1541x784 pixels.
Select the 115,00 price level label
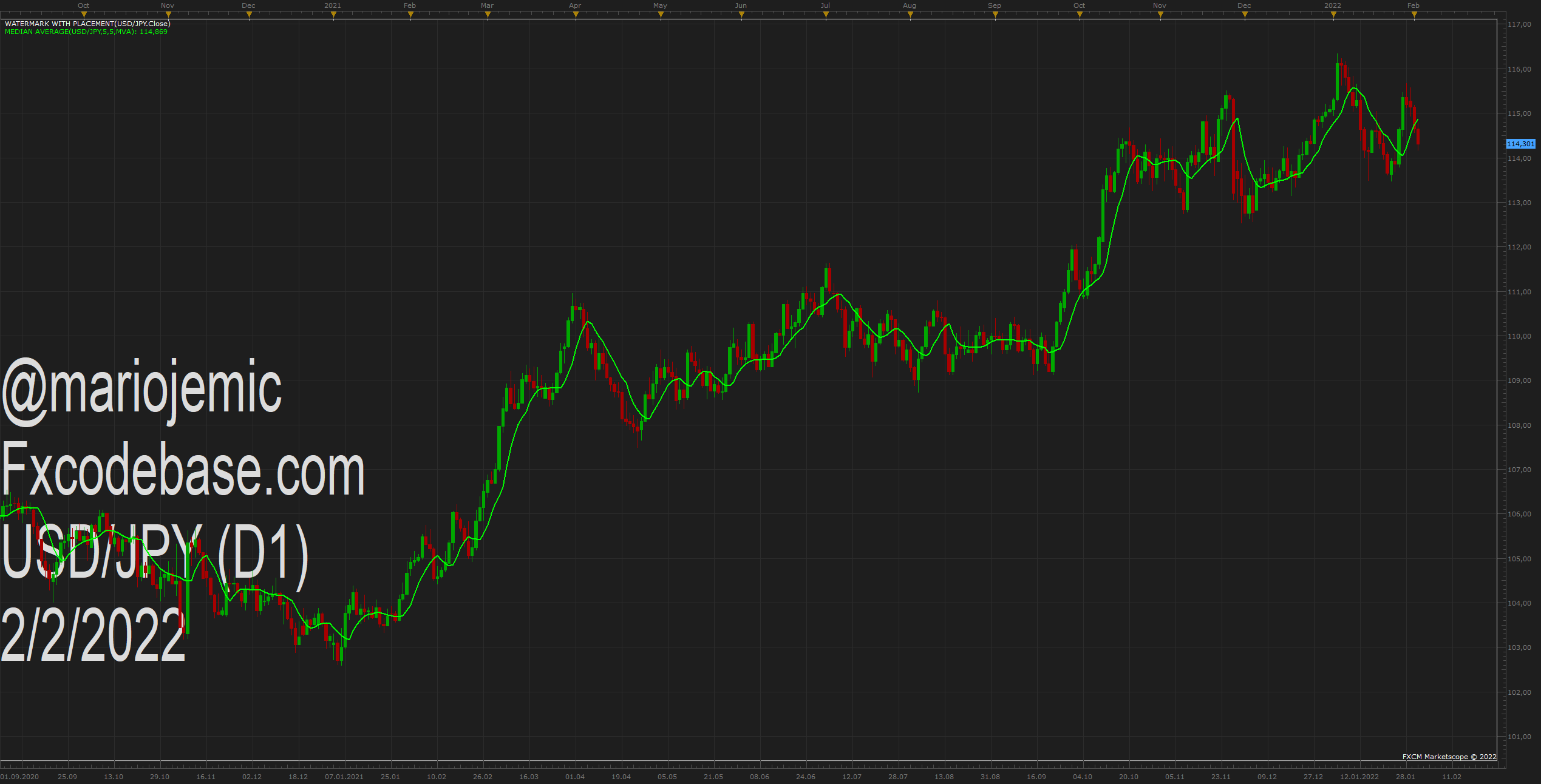1519,113
